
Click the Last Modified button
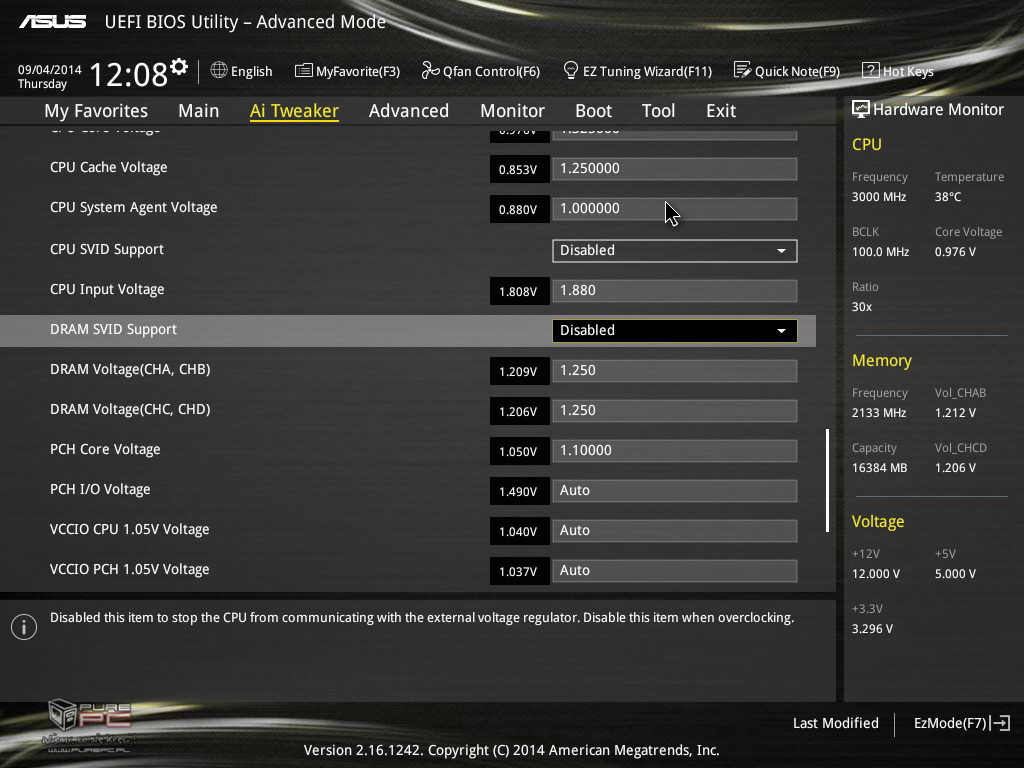click(835, 723)
